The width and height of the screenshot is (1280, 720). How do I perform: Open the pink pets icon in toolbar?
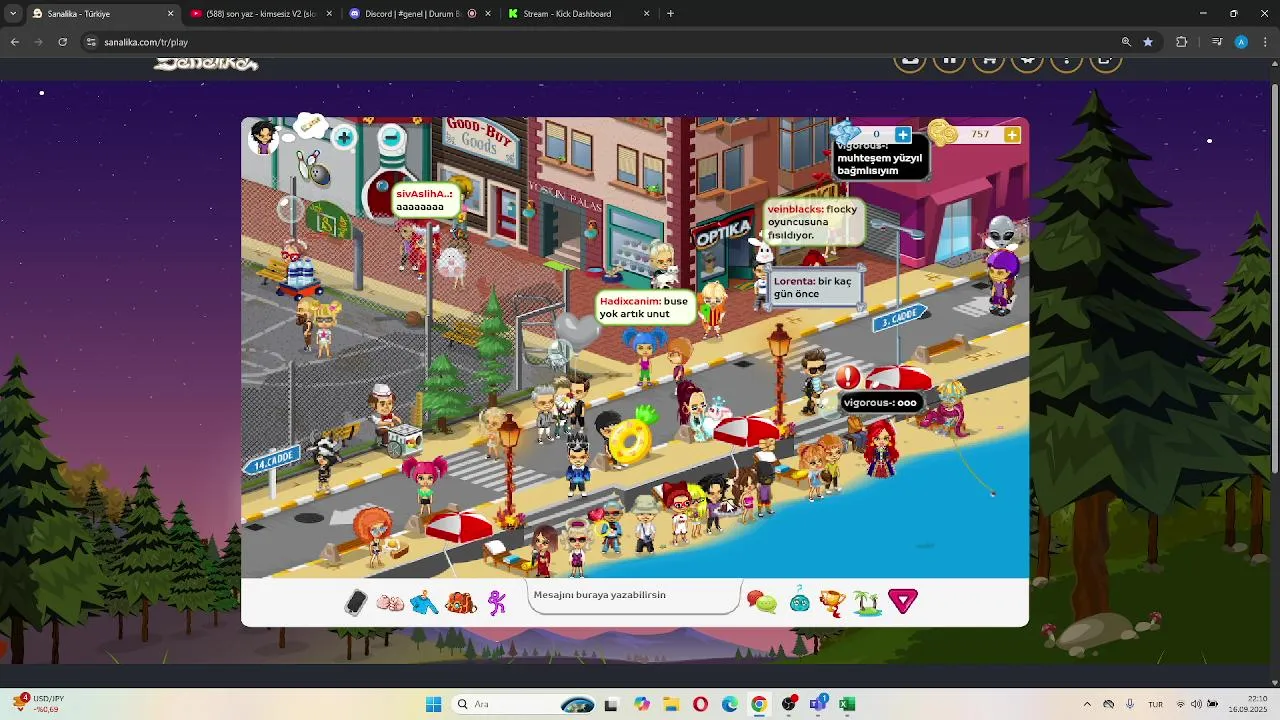[390, 603]
